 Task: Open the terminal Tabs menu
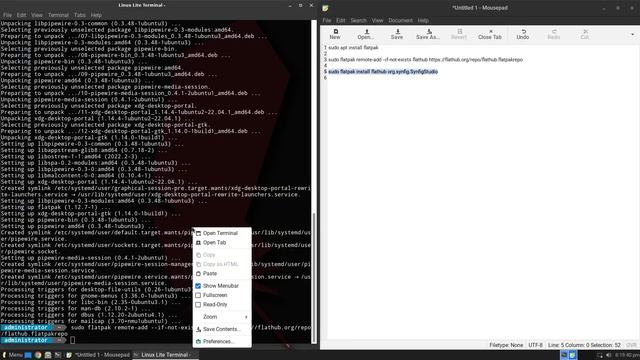pos(80,15)
